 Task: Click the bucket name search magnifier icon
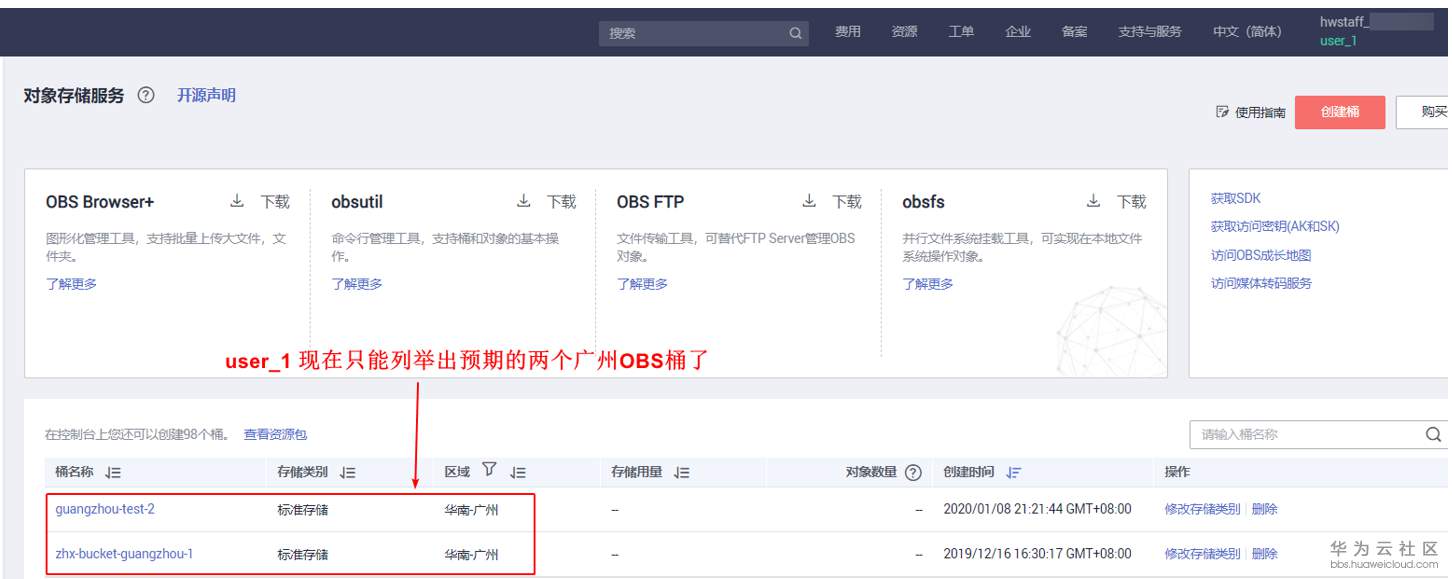1433,435
